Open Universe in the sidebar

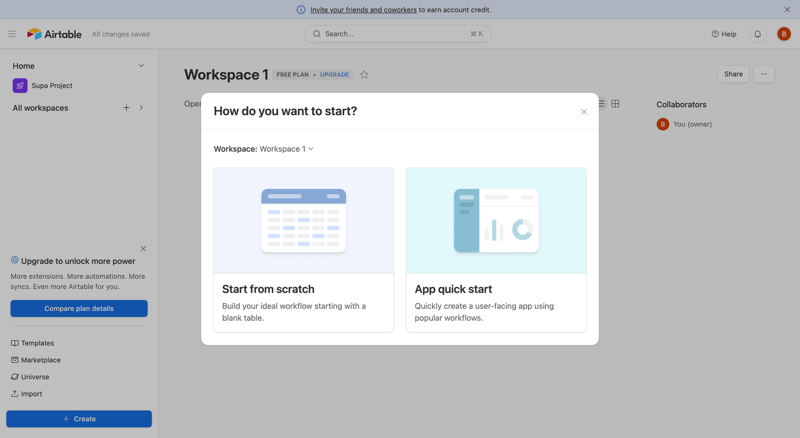(x=30, y=377)
